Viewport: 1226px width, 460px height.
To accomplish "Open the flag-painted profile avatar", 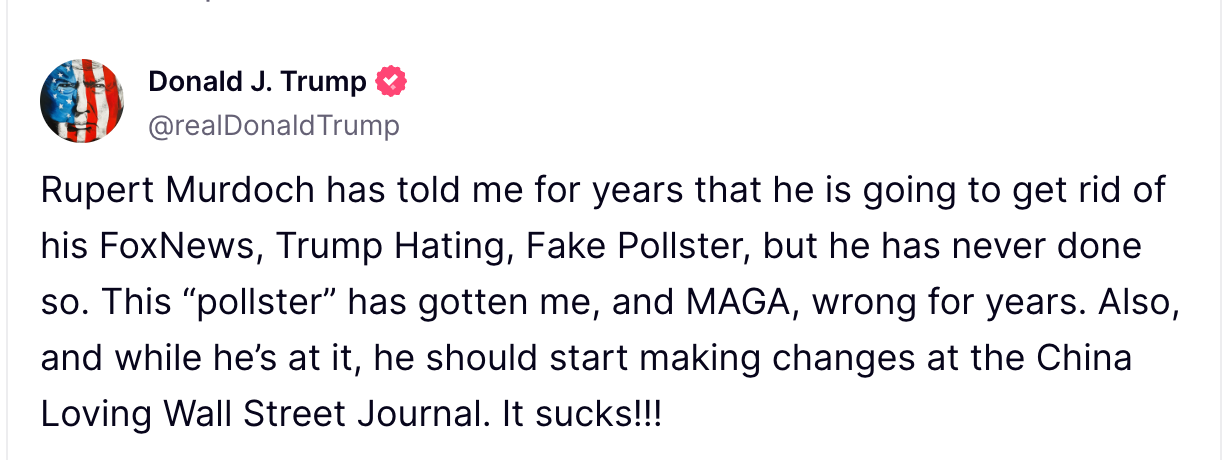I will [82, 100].
